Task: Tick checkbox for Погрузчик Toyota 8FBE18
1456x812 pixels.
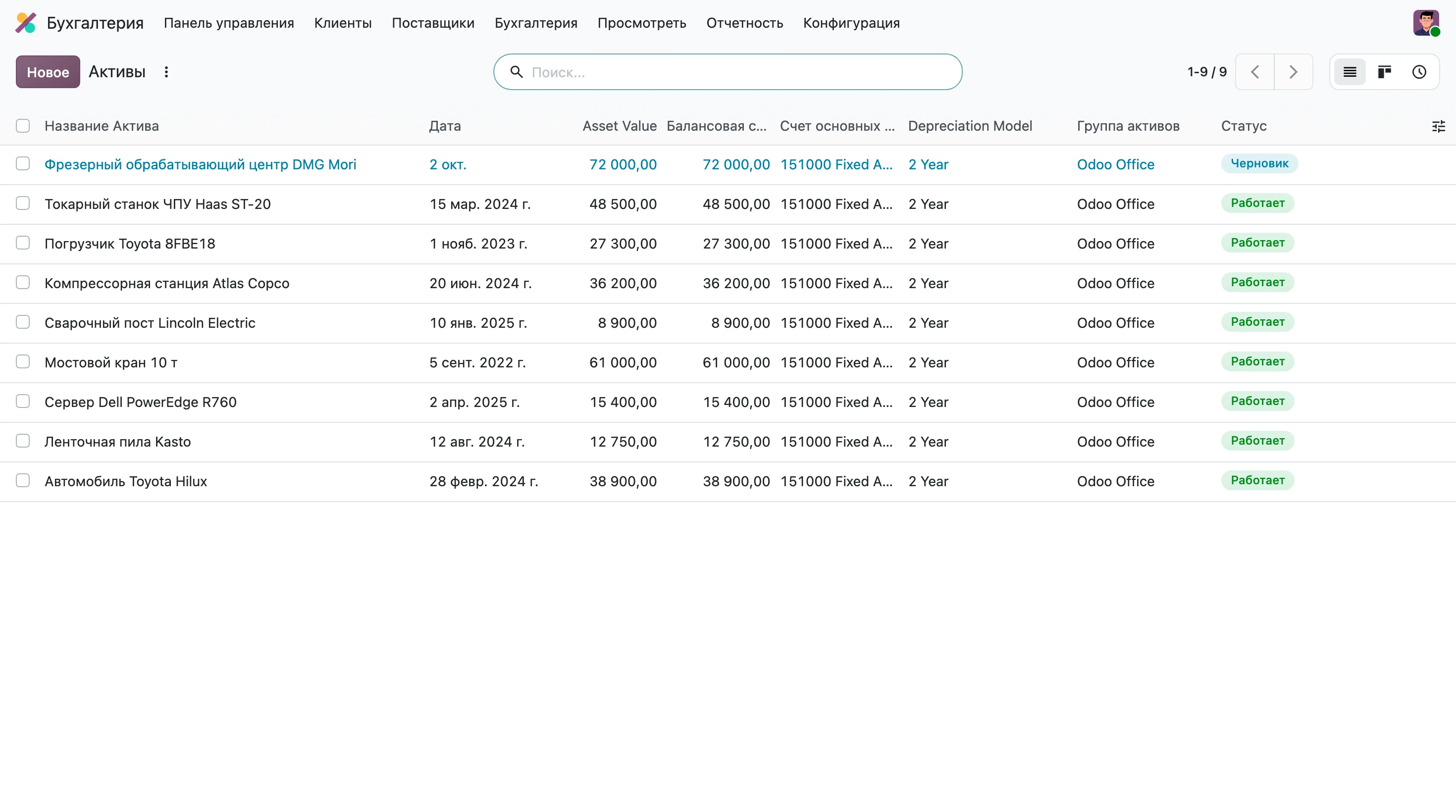Action: point(23,243)
